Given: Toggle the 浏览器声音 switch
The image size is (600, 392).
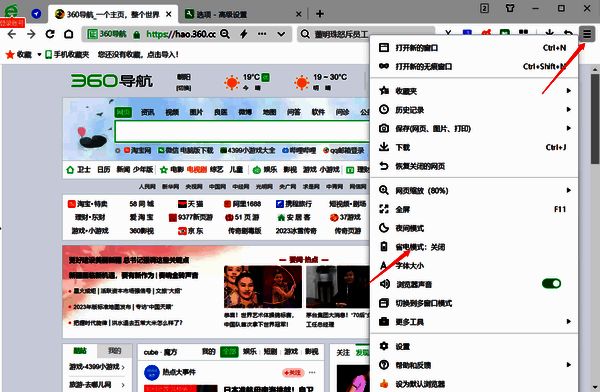Looking at the screenshot, I should tap(551, 284).
